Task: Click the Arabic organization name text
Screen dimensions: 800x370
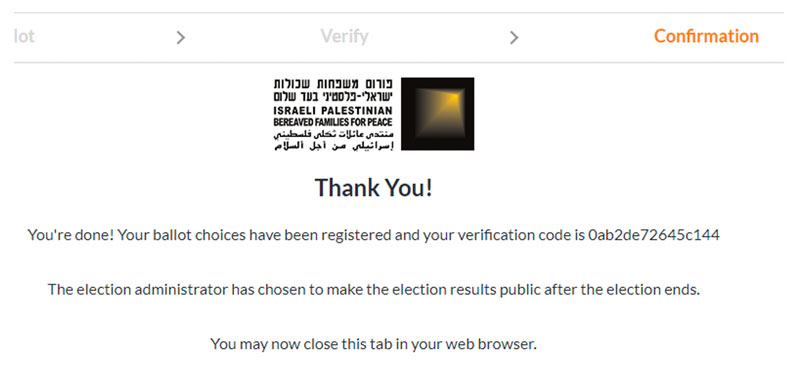Action: [x=333, y=141]
